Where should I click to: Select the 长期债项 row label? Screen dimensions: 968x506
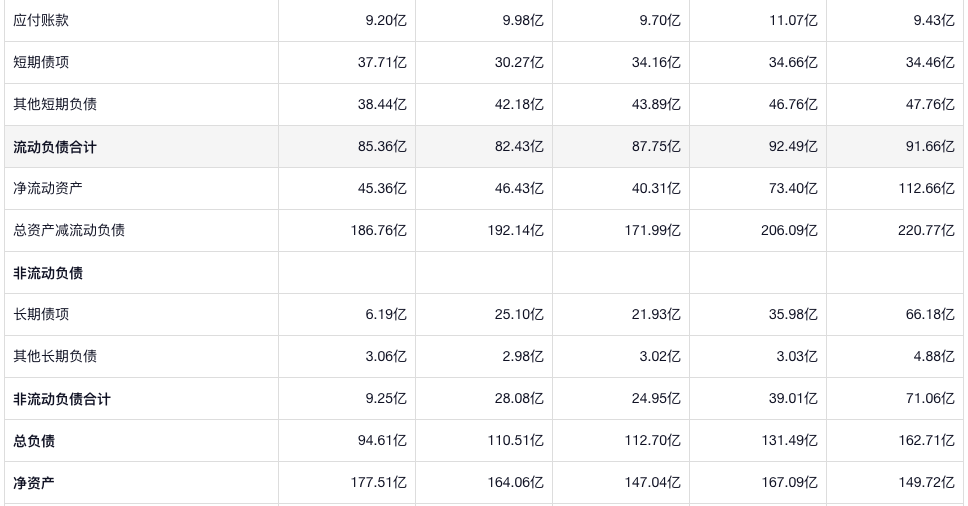(x=41, y=315)
